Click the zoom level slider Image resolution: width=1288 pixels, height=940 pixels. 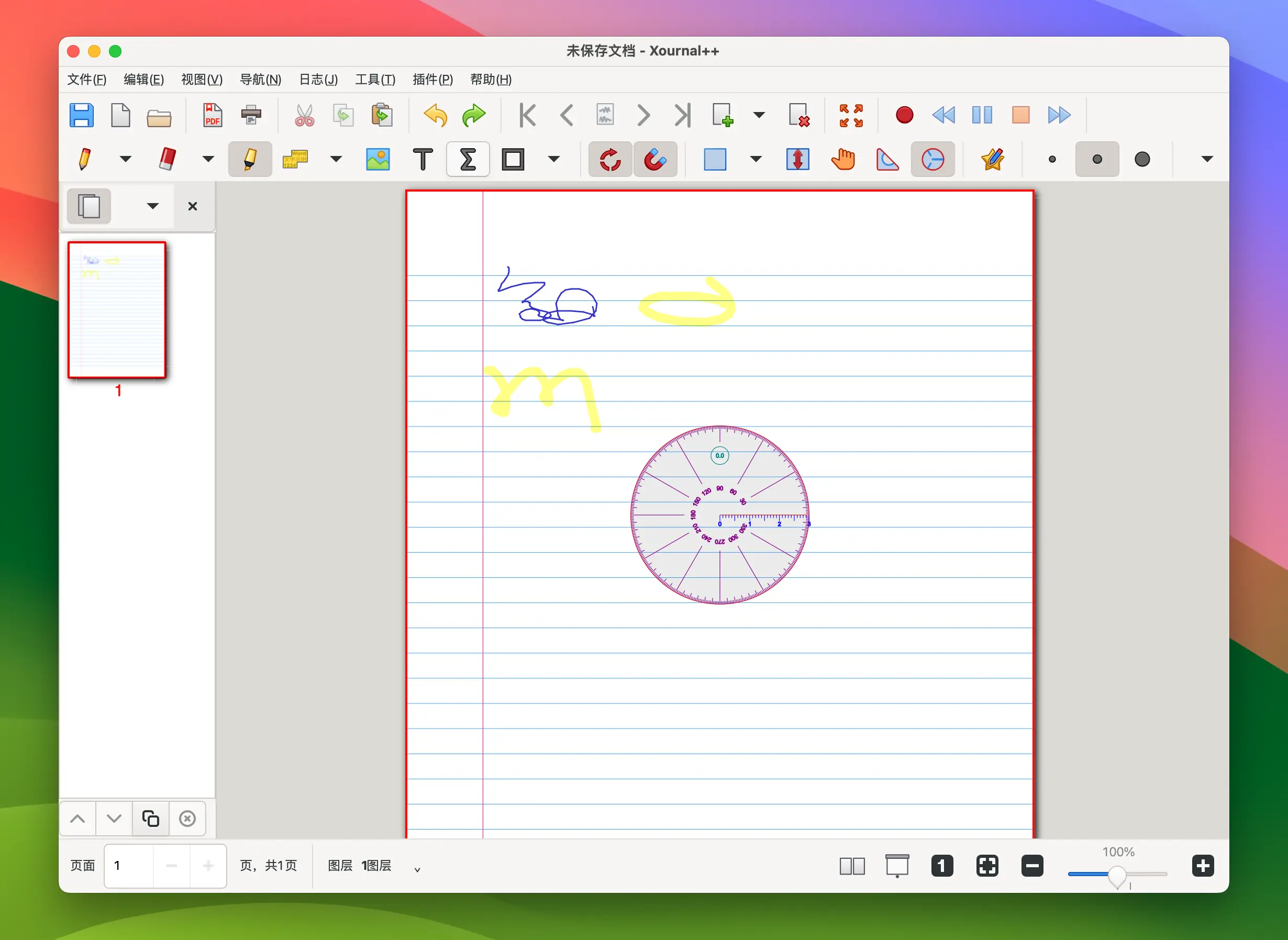pos(1117,874)
